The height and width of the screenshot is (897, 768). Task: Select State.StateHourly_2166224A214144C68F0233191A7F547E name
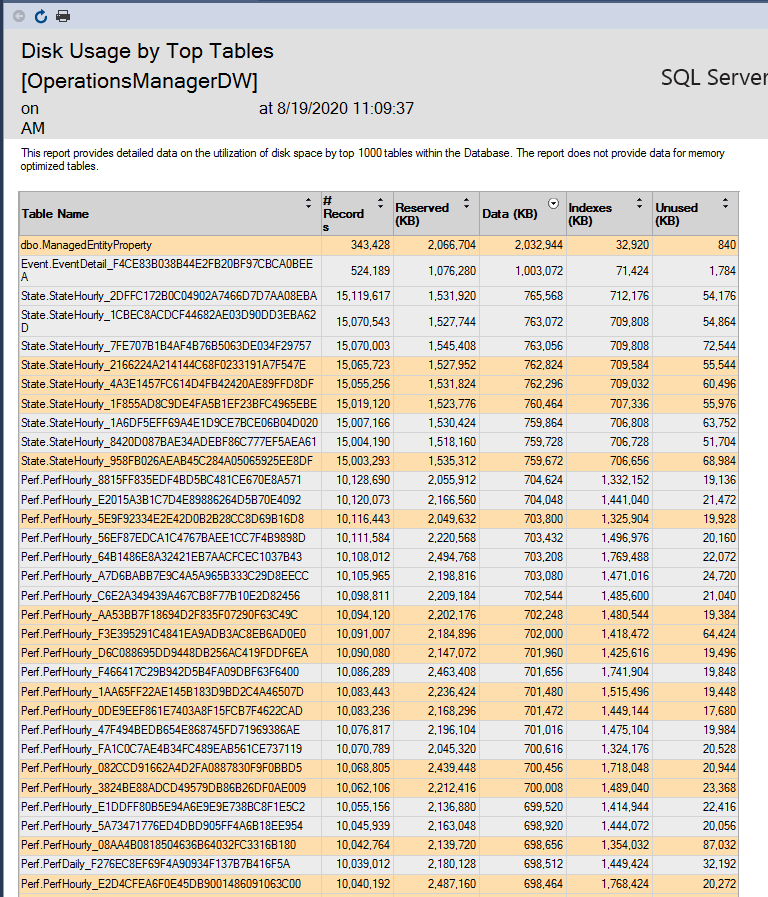tap(164, 365)
